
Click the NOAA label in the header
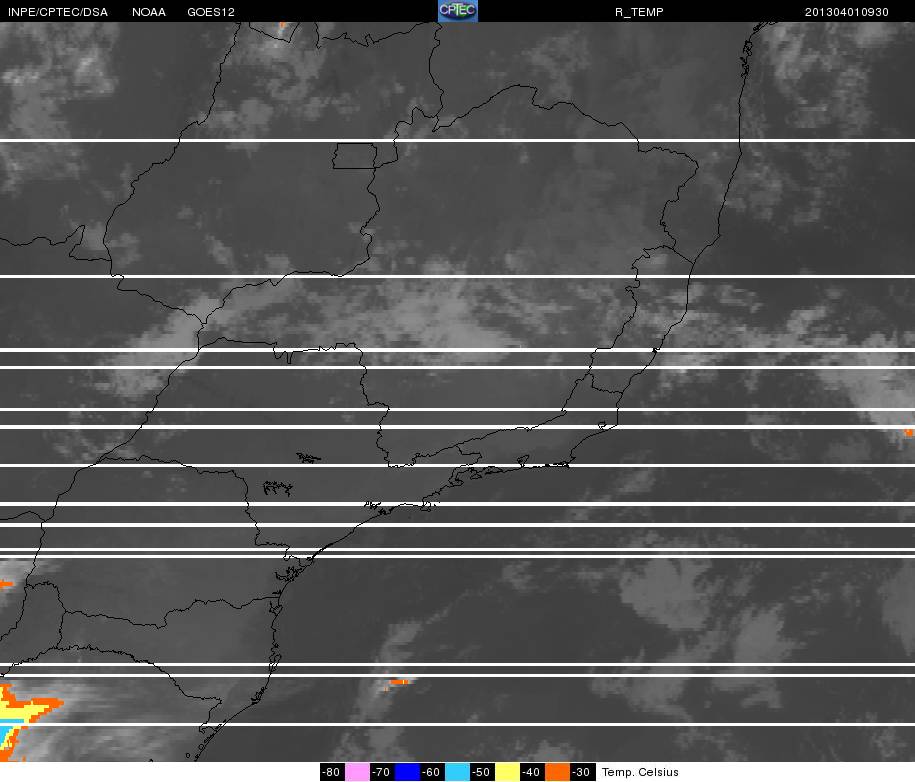(x=149, y=12)
